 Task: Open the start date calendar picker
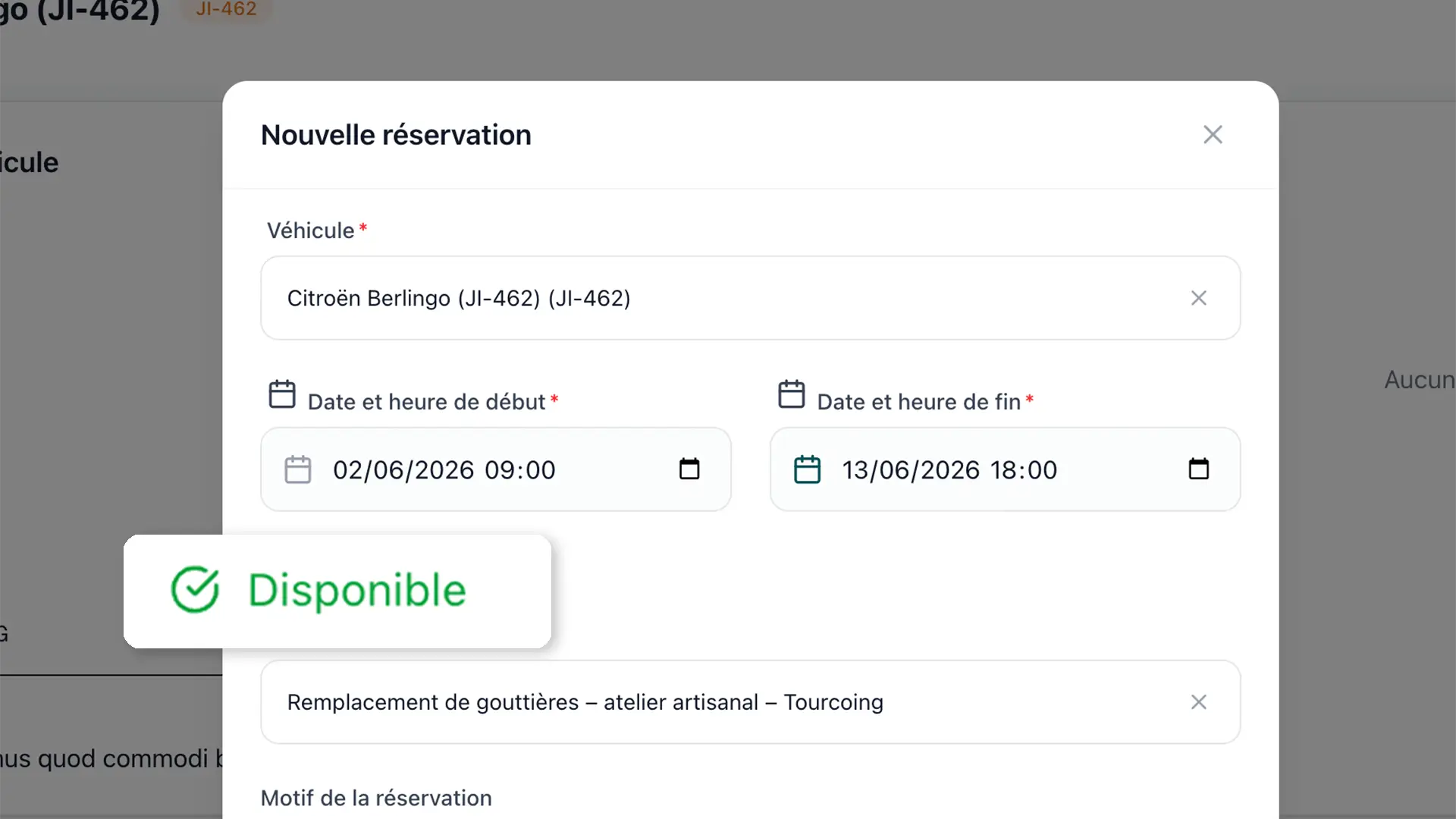tap(689, 469)
